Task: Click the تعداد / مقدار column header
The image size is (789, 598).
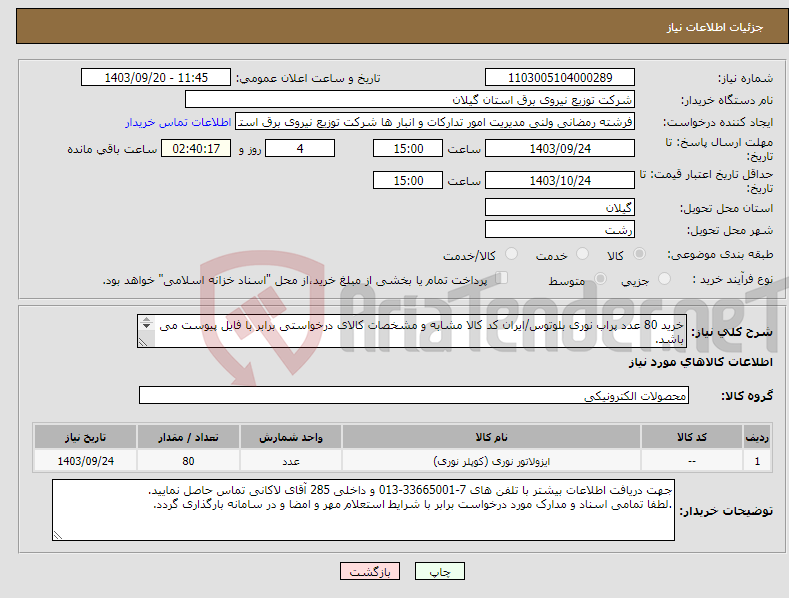Action: (x=188, y=437)
